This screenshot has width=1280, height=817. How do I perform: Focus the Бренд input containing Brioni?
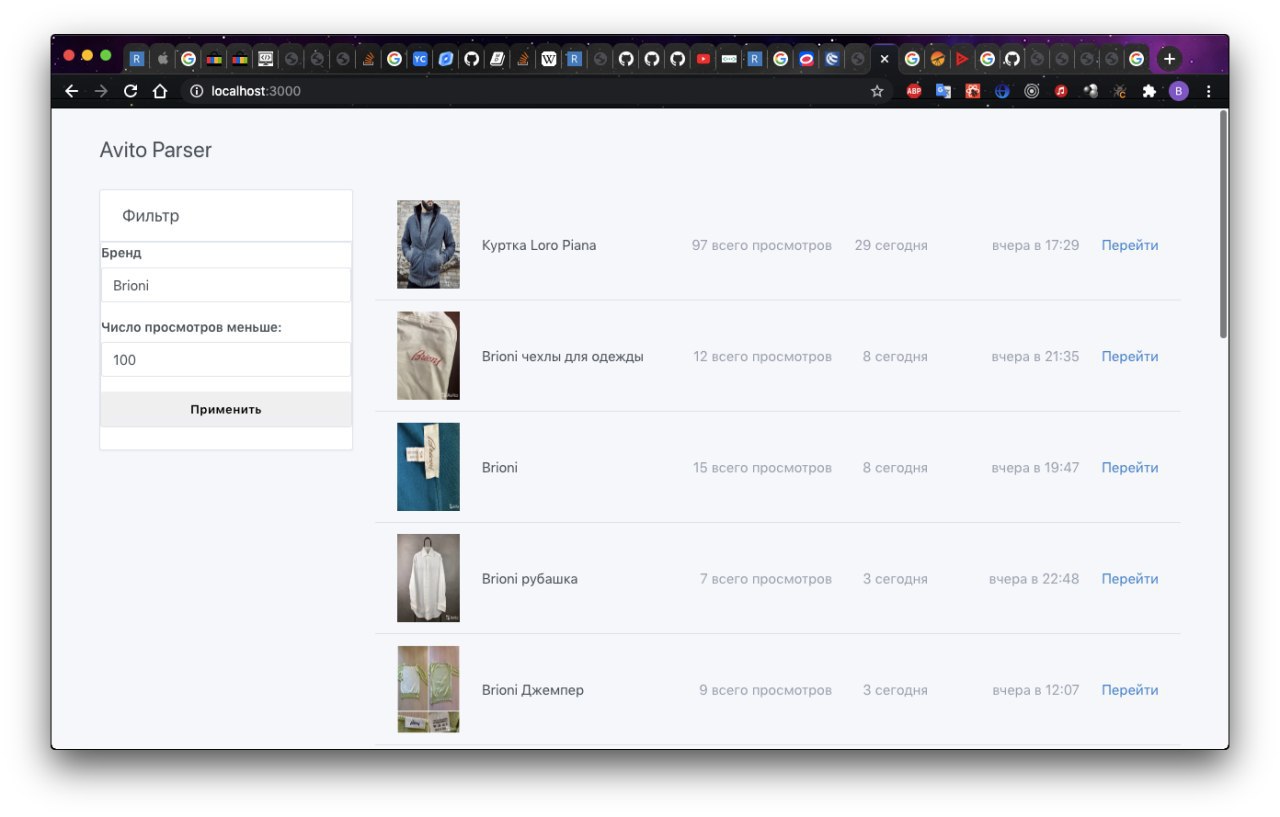226,285
